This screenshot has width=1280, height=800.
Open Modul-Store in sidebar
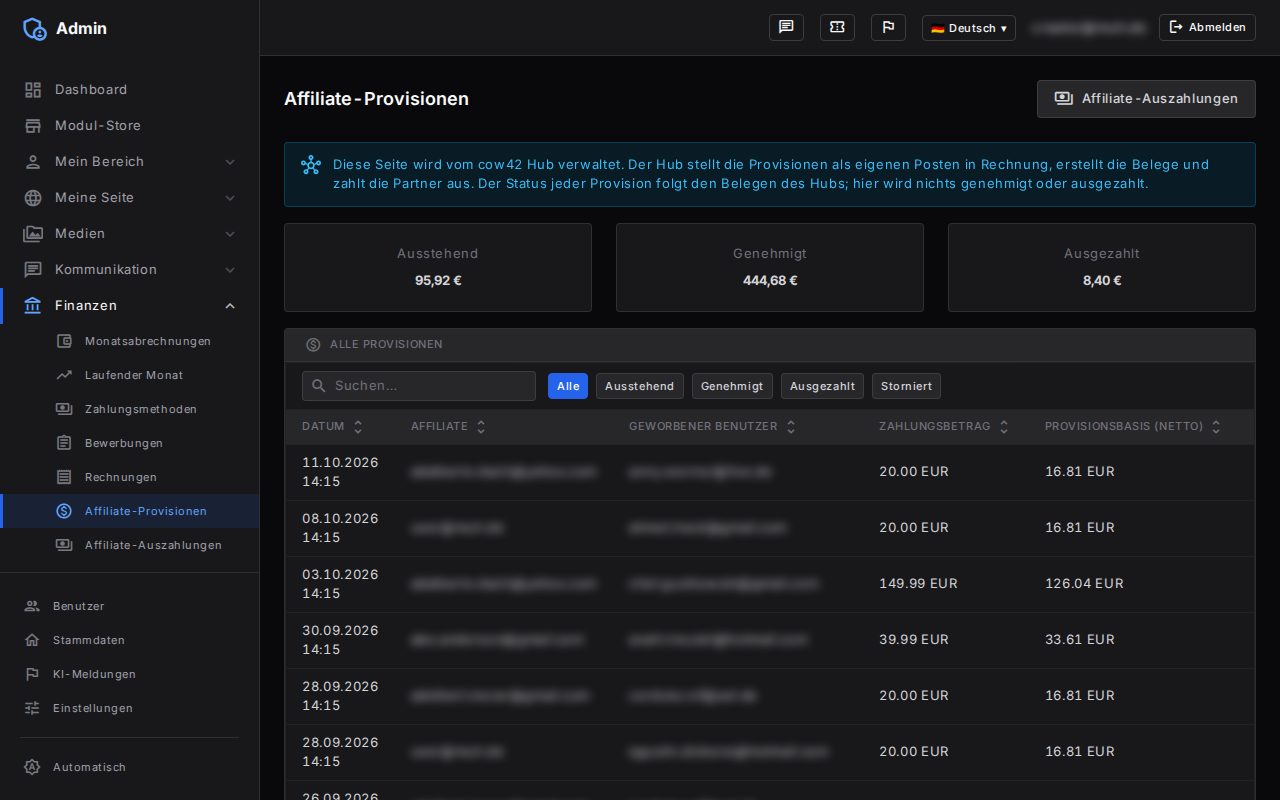(x=130, y=125)
